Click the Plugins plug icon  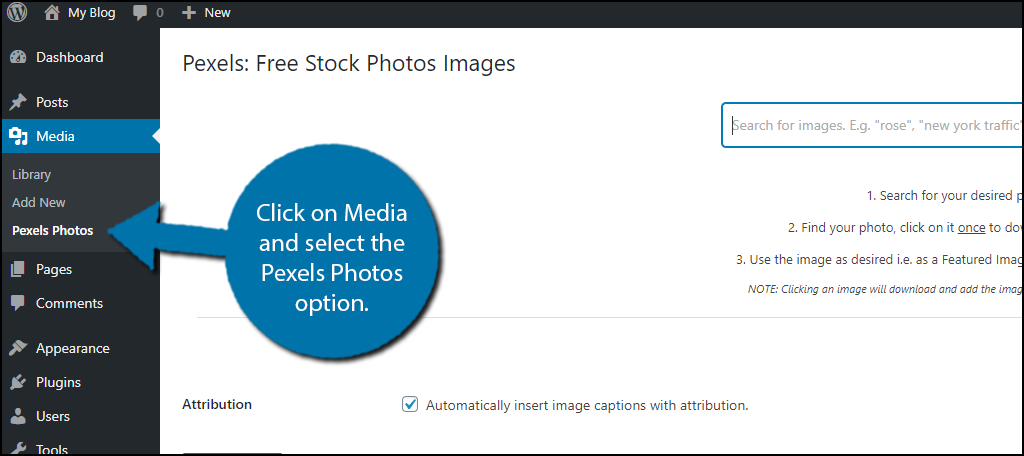[x=18, y=382]
